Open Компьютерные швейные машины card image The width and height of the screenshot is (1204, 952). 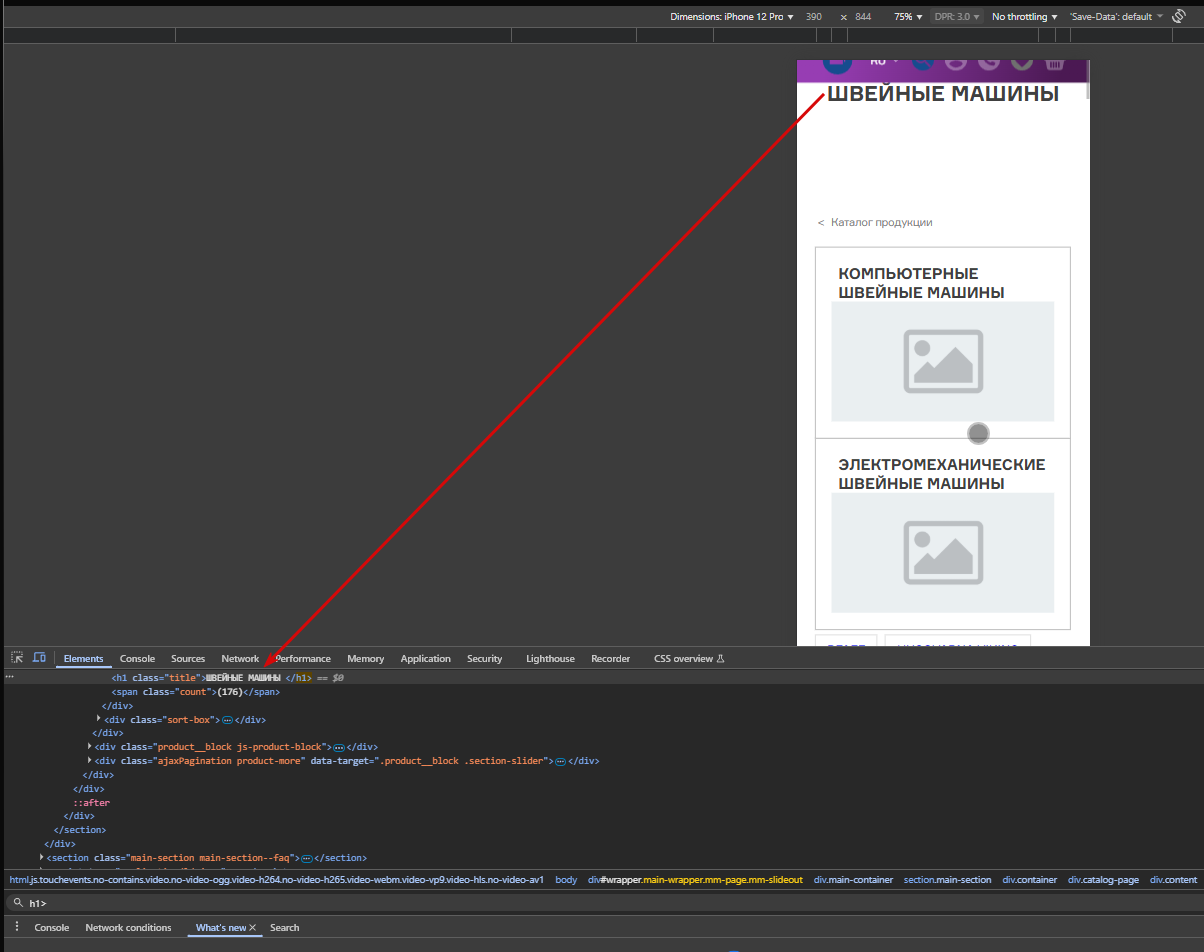pyautogui.click(x=942, y=361)
